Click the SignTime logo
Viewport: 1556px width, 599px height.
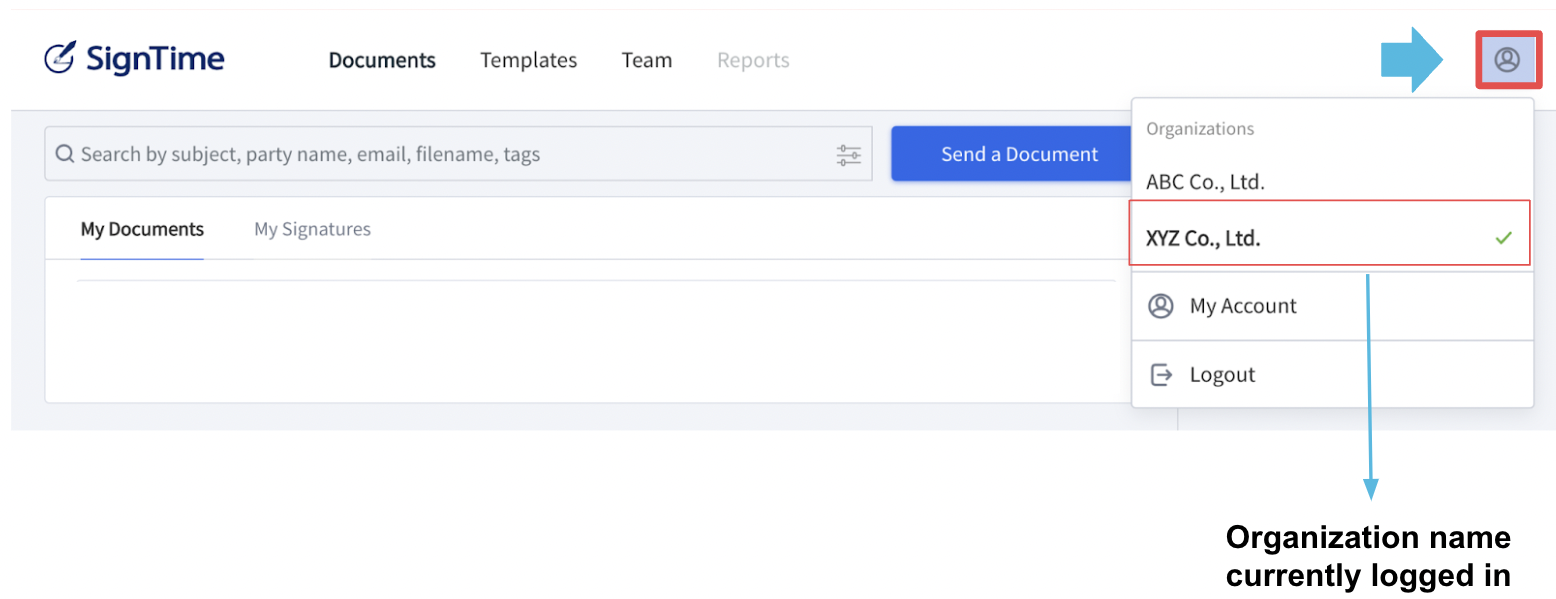(x=134, y=59)
